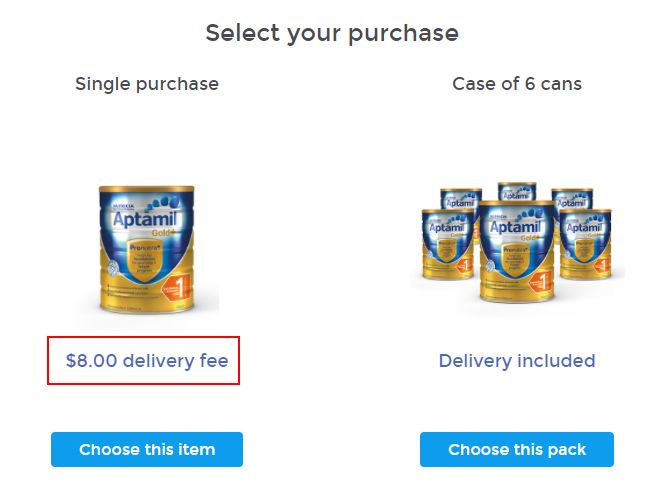Click the rear right can in the case
668x489 pixels.
click(573, 198)
